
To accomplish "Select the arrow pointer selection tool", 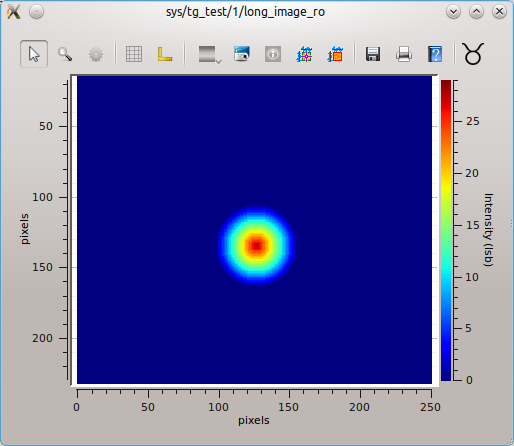I will click(34, 54).
